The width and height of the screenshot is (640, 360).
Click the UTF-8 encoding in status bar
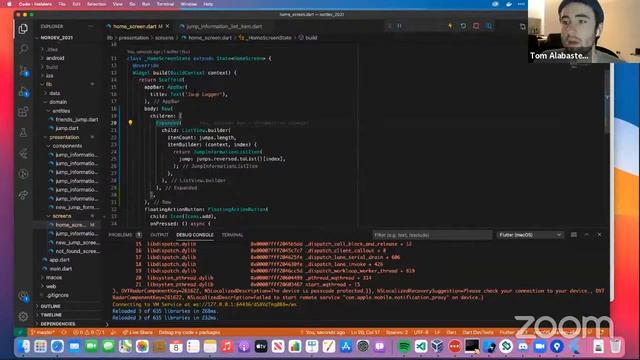point(421,332)
